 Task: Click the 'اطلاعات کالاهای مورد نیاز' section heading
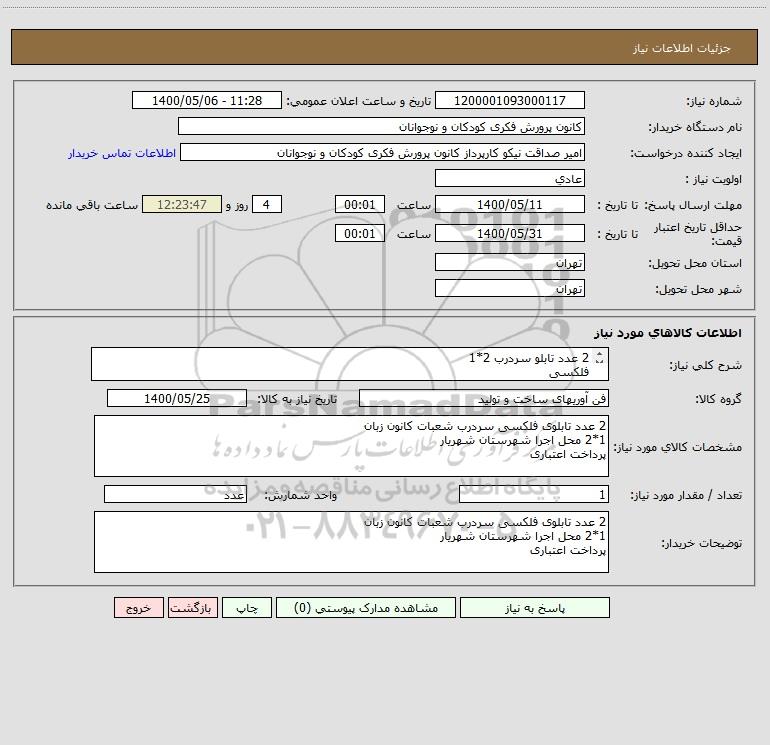(x=668, y=333)
